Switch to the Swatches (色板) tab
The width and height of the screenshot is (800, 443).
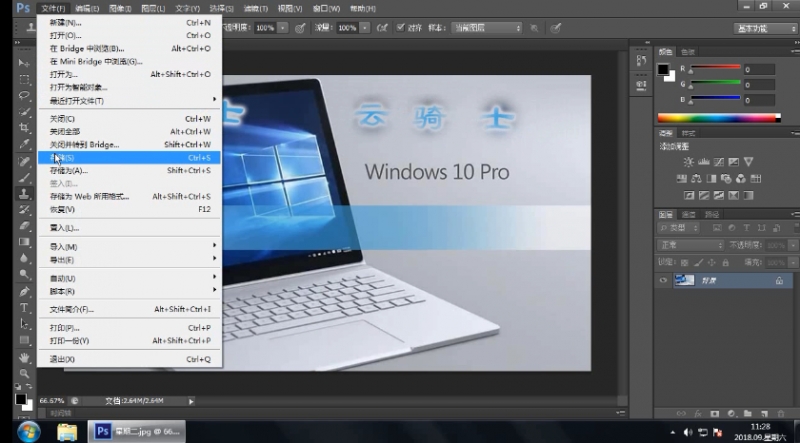pos(687,52)
